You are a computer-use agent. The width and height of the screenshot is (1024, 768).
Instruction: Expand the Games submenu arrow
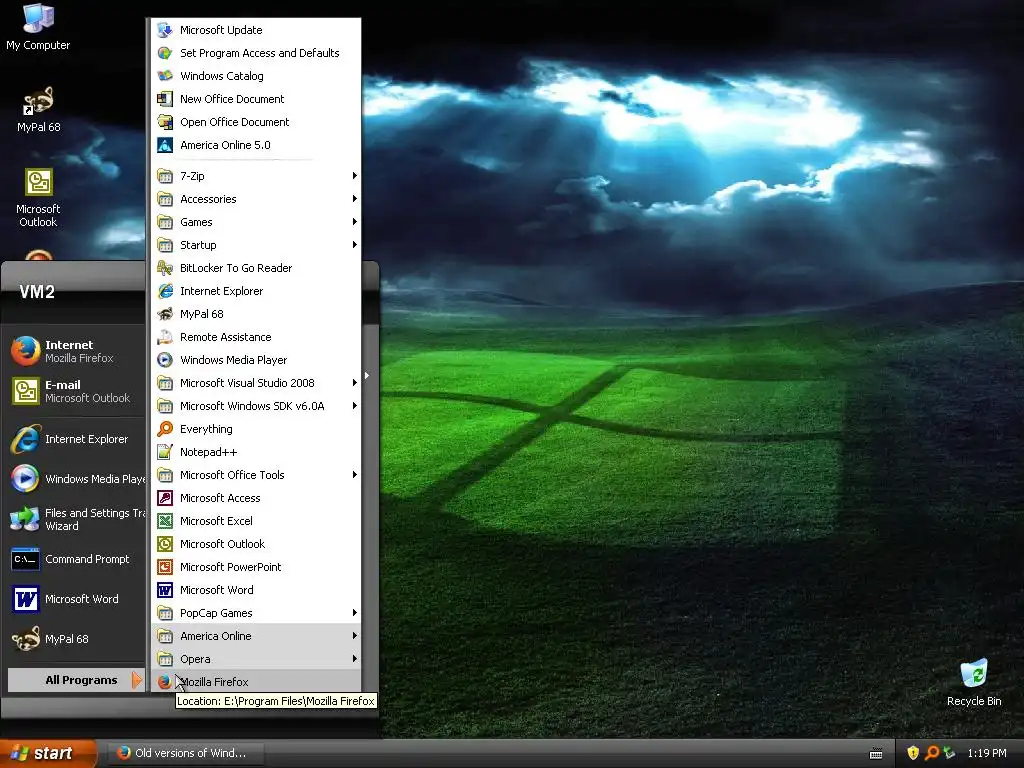(355, 222)
